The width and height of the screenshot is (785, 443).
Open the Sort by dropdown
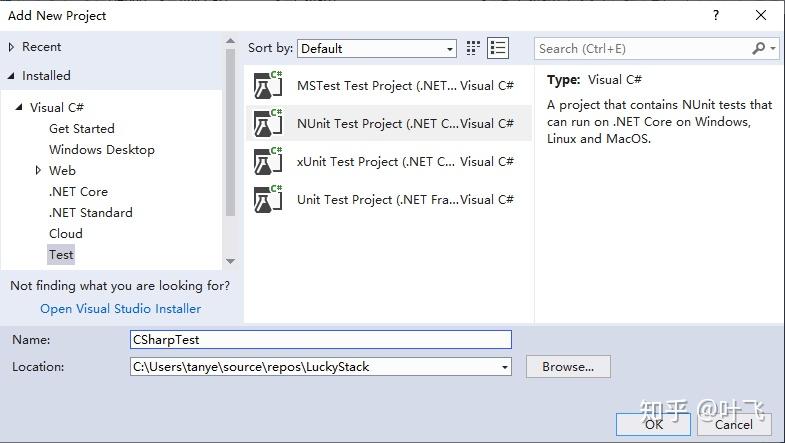(378, 48)
